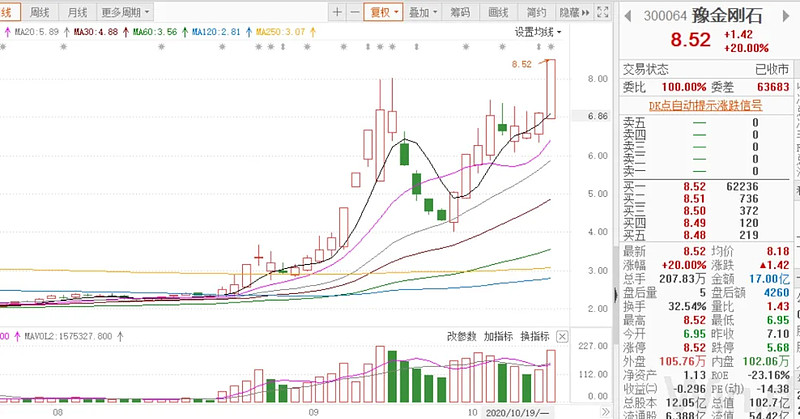Zoom in the K-line chart with plus button

(337, 12)
